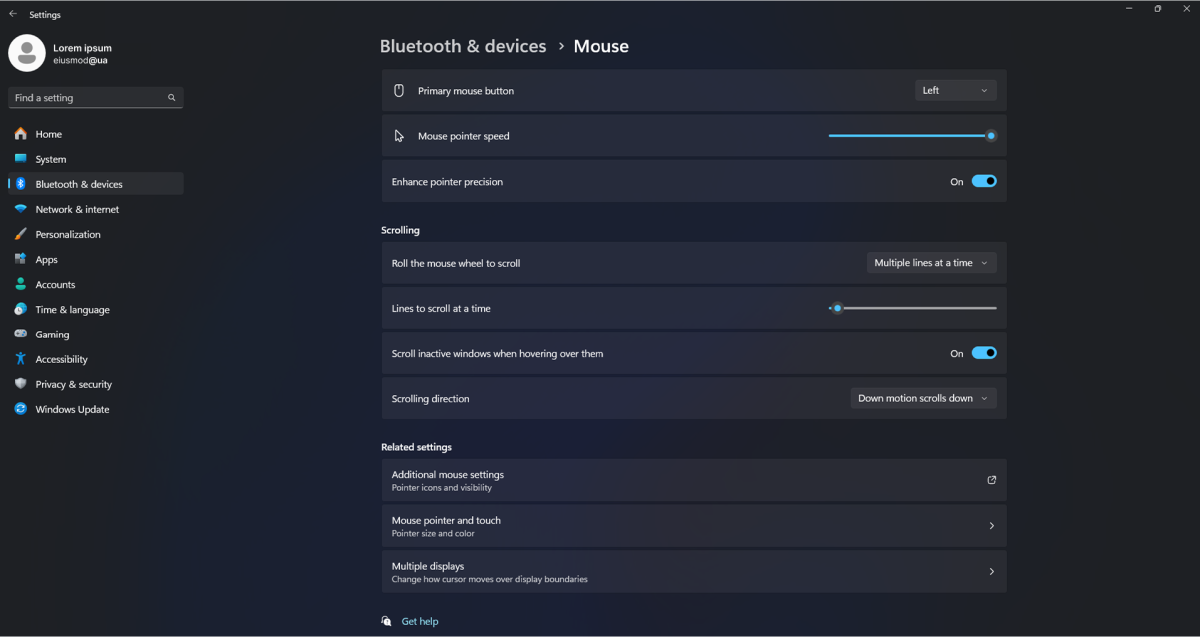Click the Mouse pointer speed slider
This screenshot has height=637, width=1200.
(x=910, y=136)
